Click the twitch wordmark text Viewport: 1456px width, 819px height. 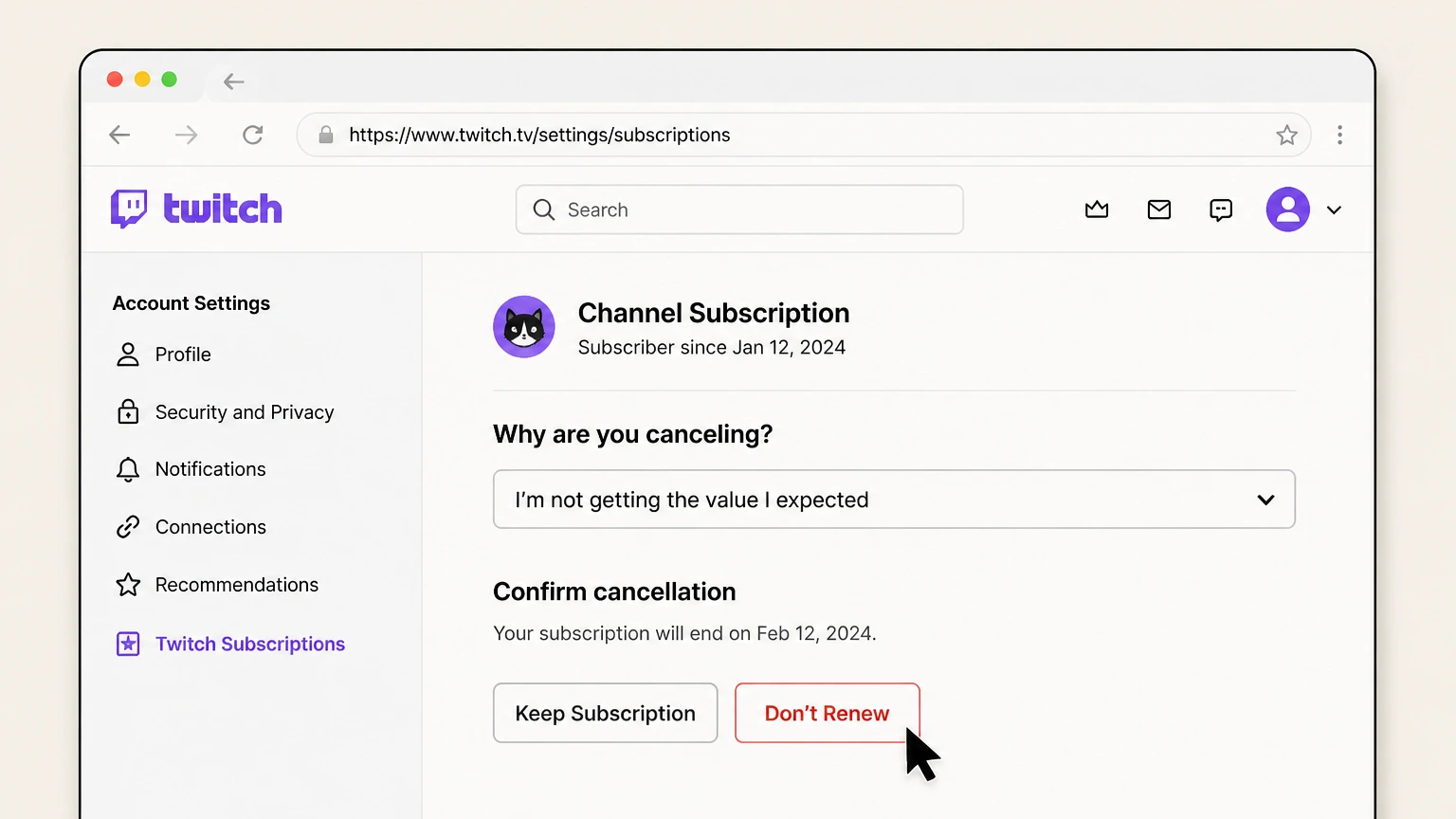coord(223,209)
